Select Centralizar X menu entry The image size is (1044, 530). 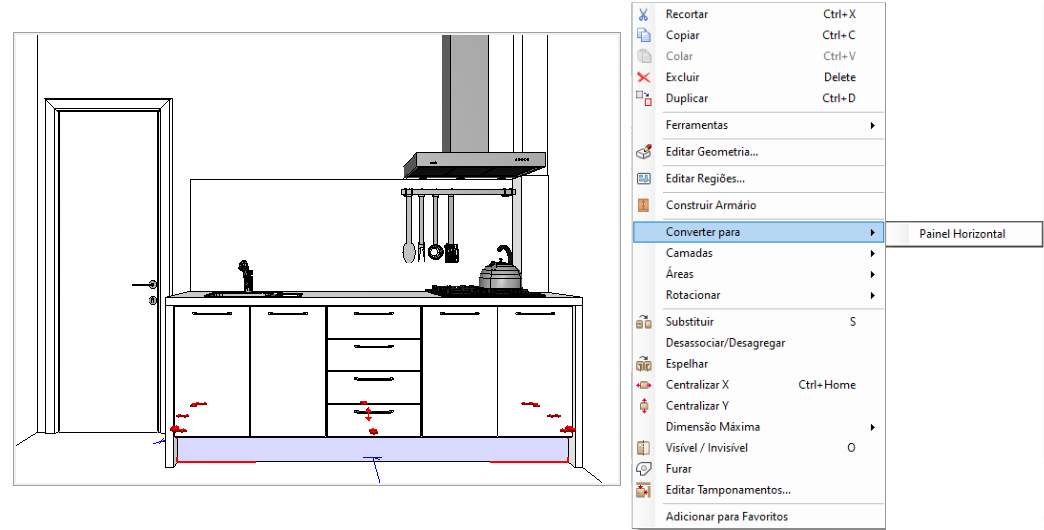click(x=758, y=385)
